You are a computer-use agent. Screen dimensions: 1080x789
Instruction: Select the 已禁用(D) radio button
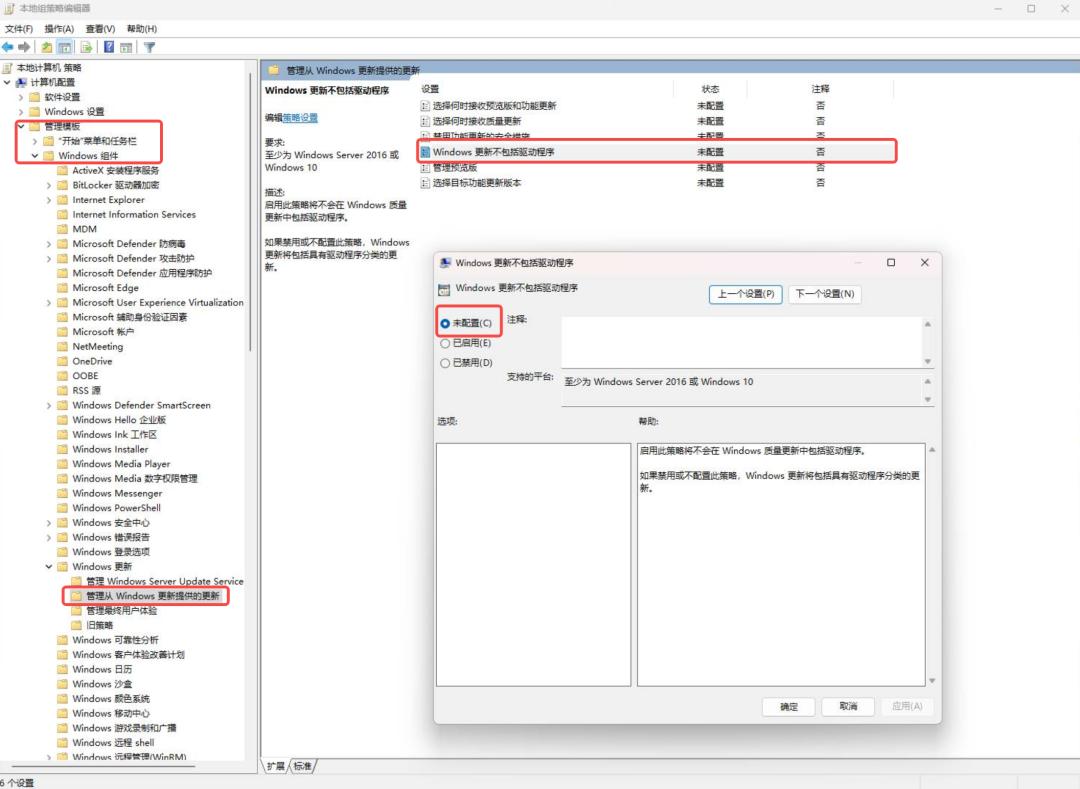pyautogui.click(x=445, y=363)
